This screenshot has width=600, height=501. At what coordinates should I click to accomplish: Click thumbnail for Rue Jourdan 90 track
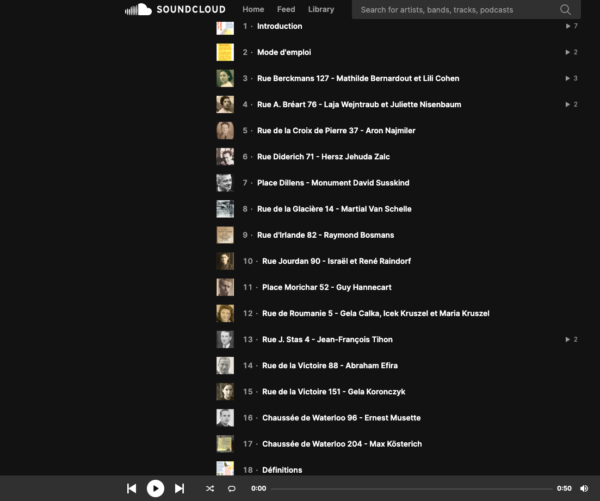[x=225, y=261]
